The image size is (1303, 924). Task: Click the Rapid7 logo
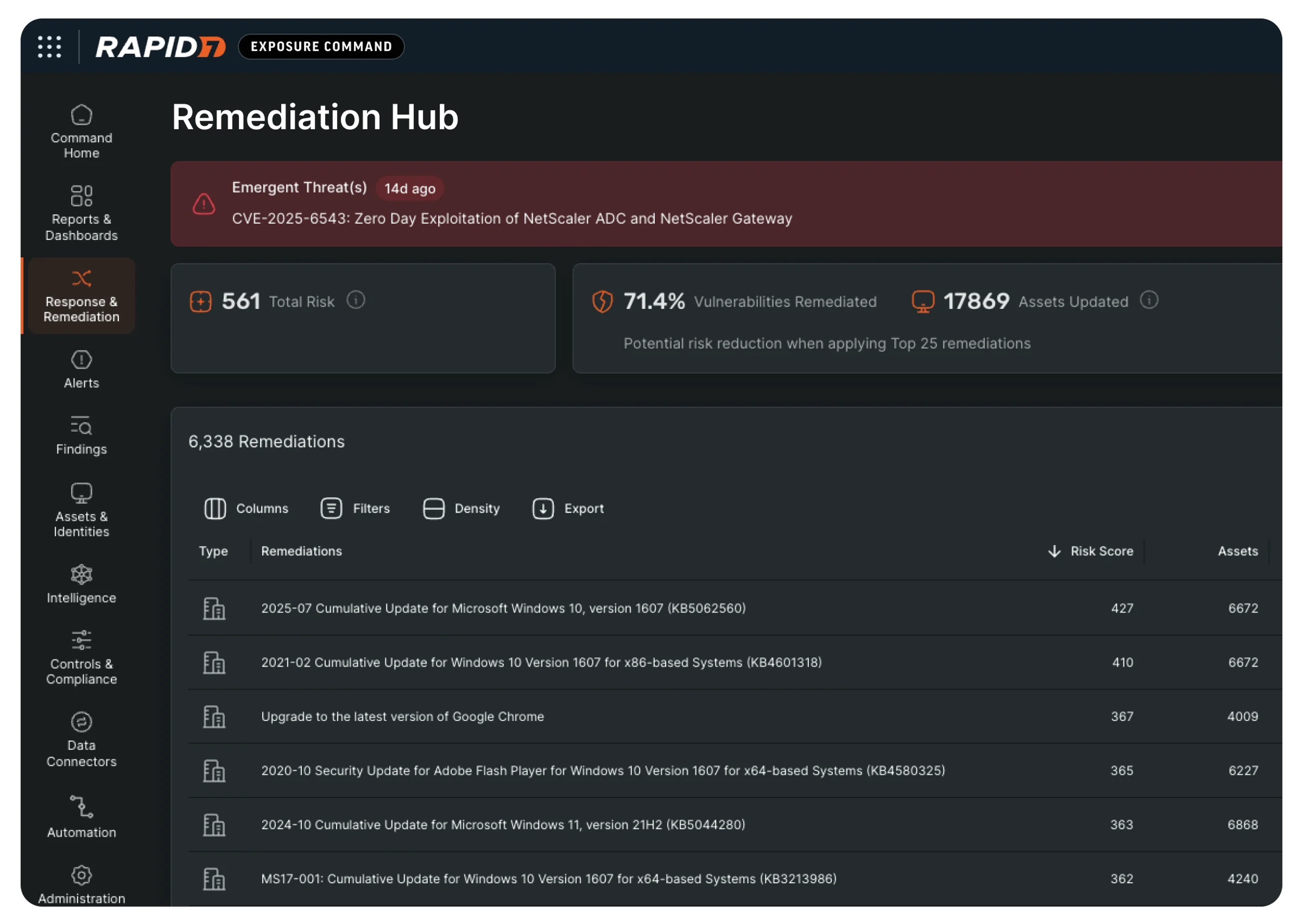160,46
